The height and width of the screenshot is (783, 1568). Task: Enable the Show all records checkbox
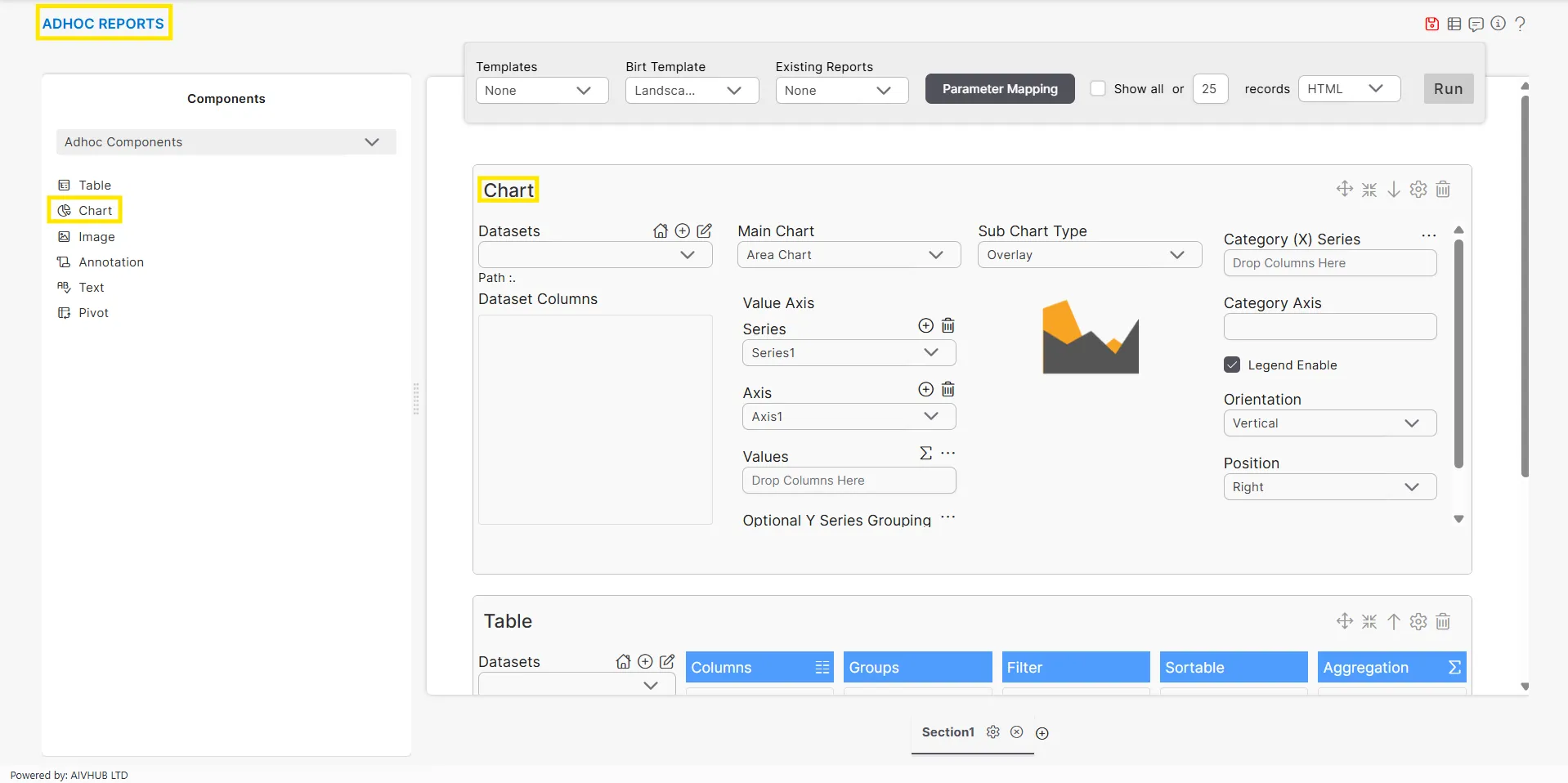pos(1098,89)
